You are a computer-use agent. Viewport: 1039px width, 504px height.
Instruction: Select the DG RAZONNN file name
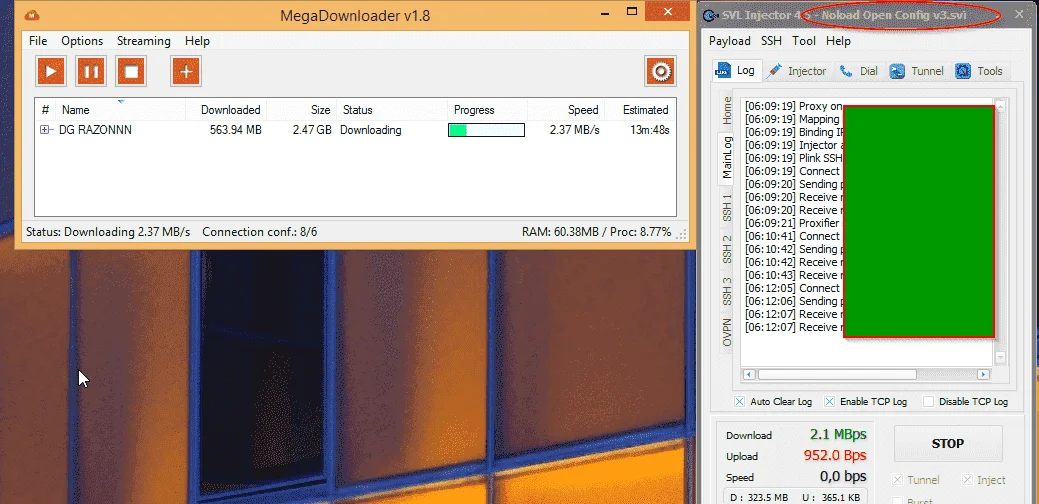pyautogui.click(x=95, y=130)
